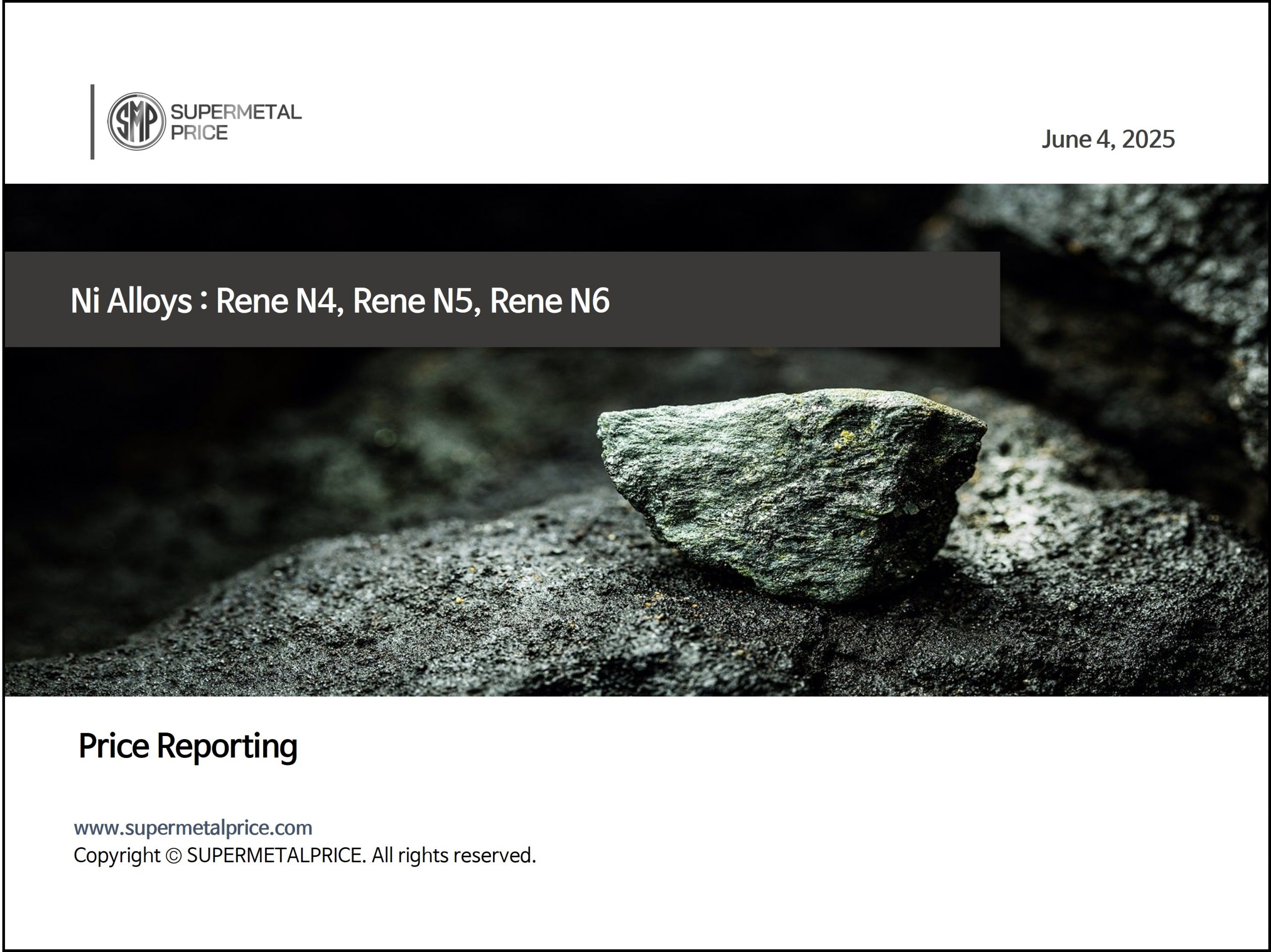Image resolution: width=1271 pixels, height=952 pixels.
Task: Click the Price Reporting heading
Action: point(188,747)
